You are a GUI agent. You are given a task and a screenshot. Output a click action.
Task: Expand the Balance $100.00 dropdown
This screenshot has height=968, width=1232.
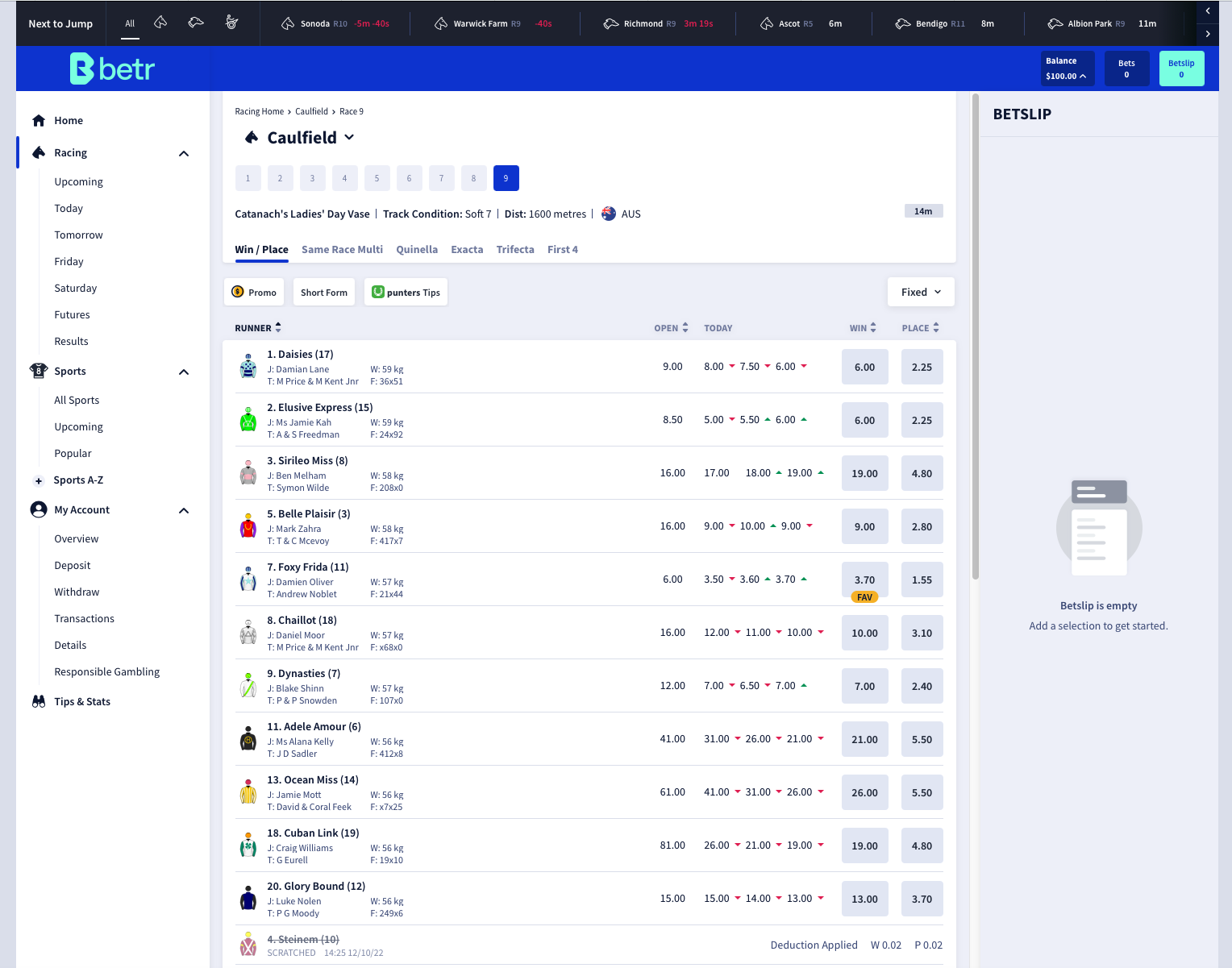1067,69
